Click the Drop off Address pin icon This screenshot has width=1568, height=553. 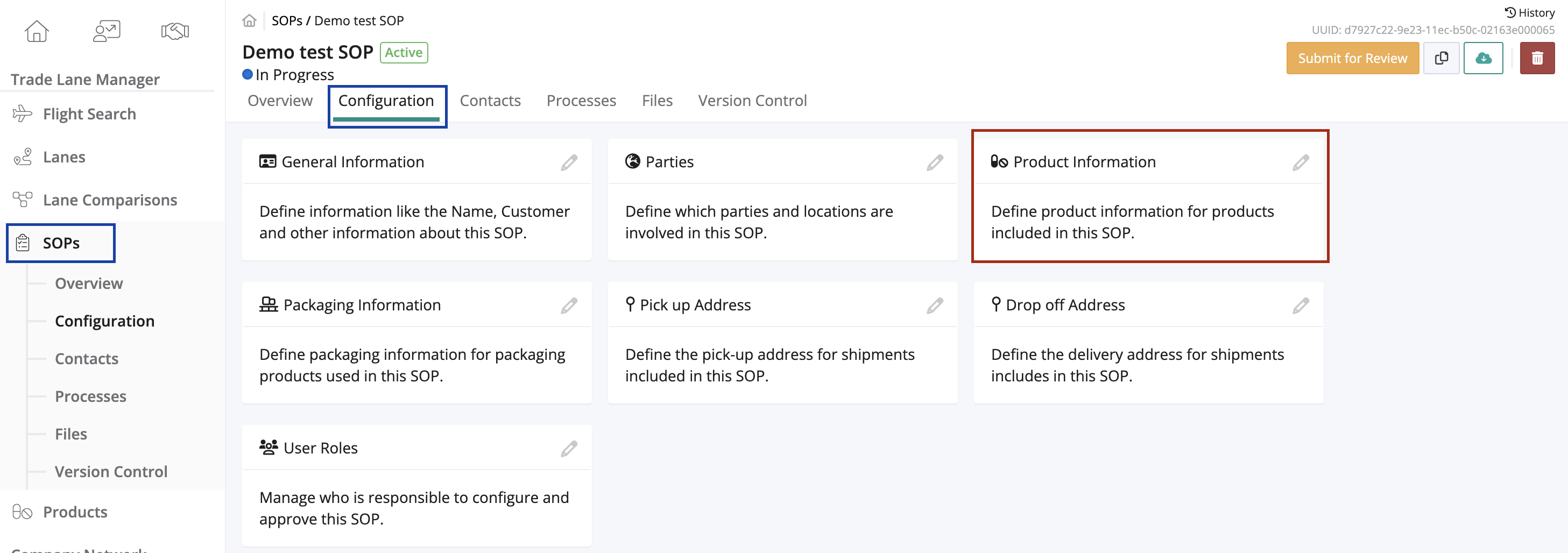(996, 304)
